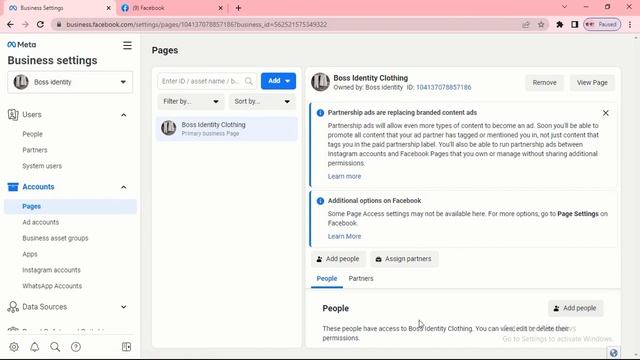Open the Filter by dropdown

191,101
